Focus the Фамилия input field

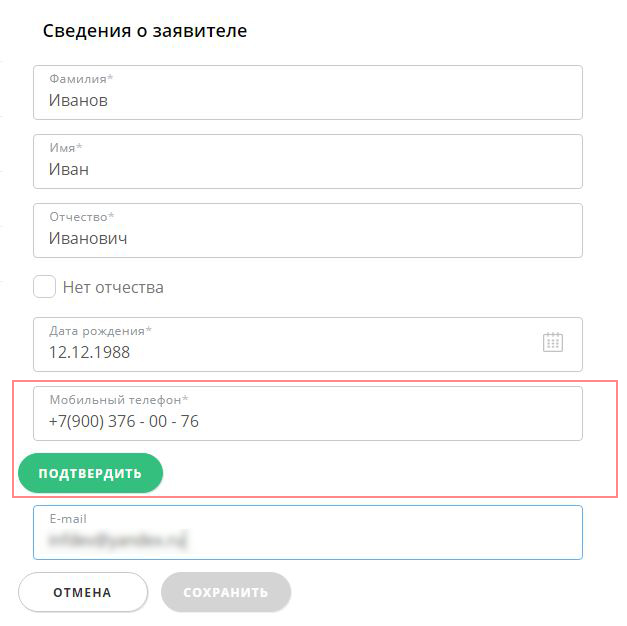coord(308,92)
